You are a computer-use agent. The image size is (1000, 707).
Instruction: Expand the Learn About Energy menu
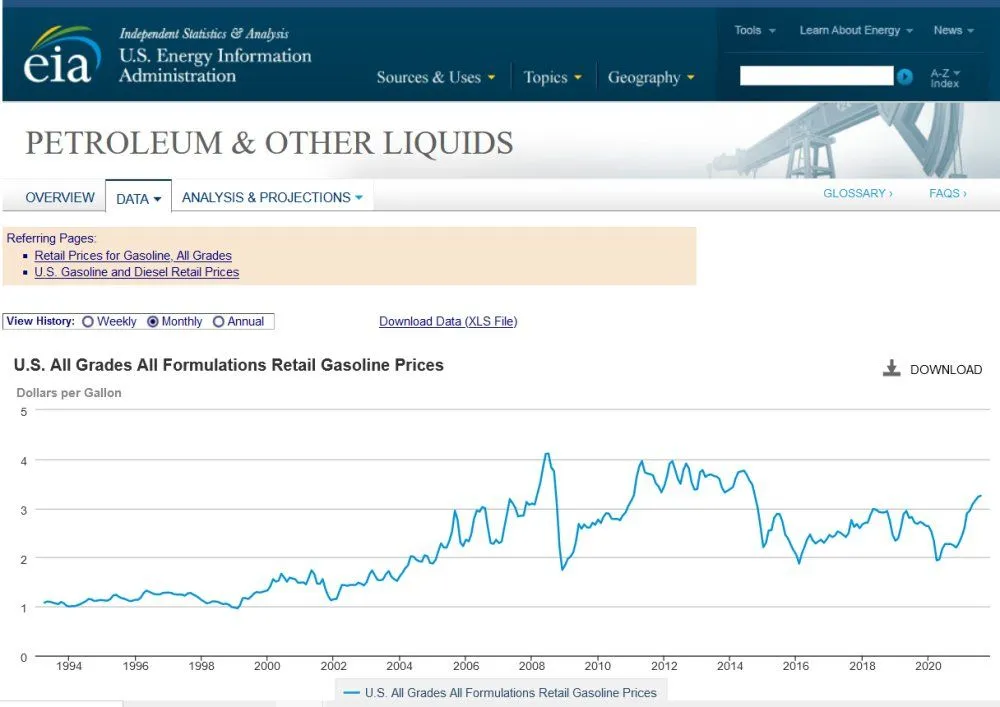tap(855, 31)
